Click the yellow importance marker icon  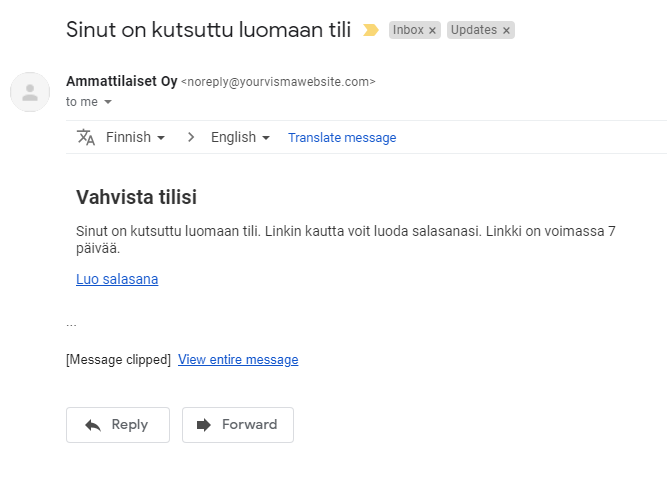pos(371,30)
